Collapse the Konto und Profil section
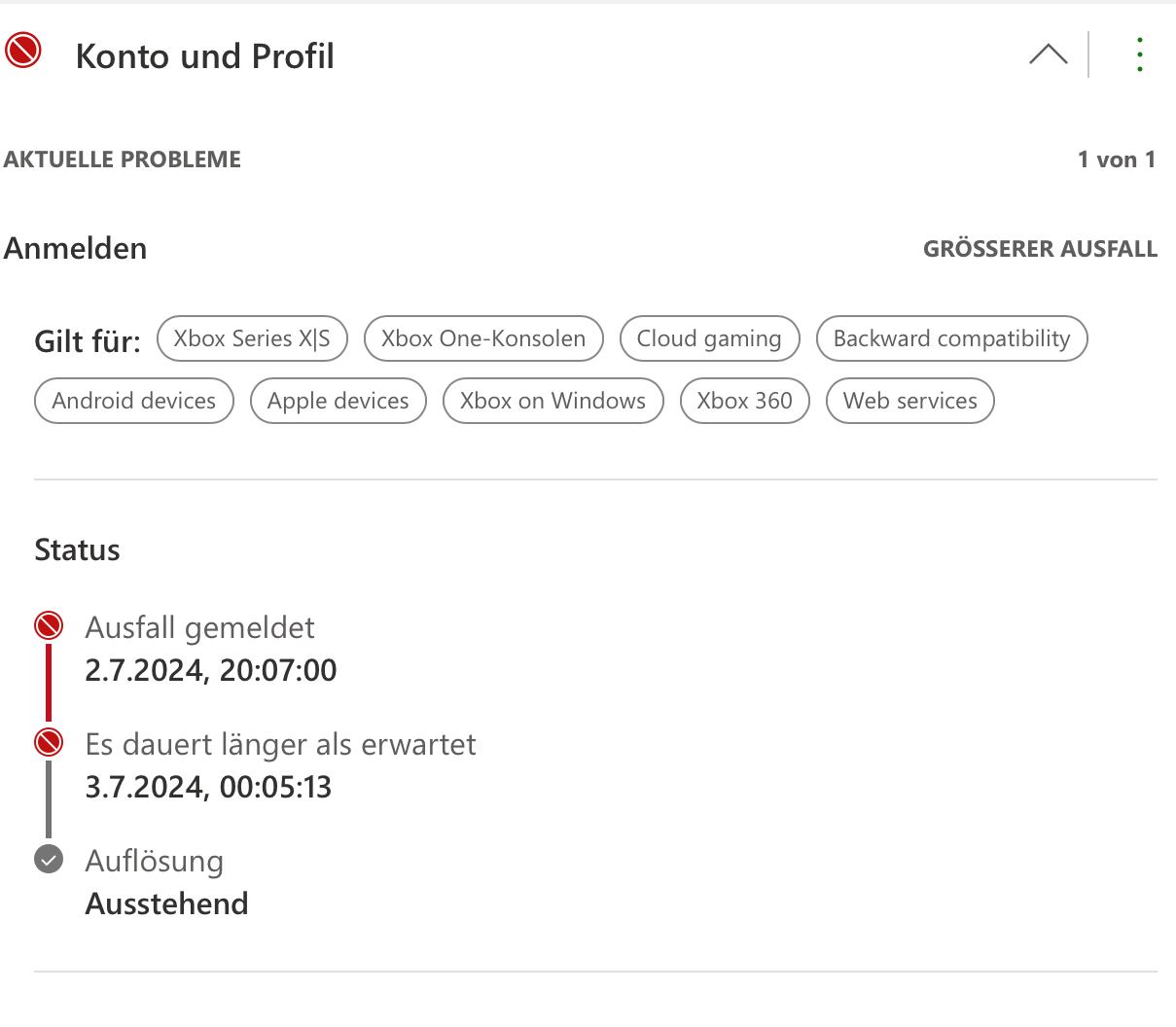 click(1048, 54)
